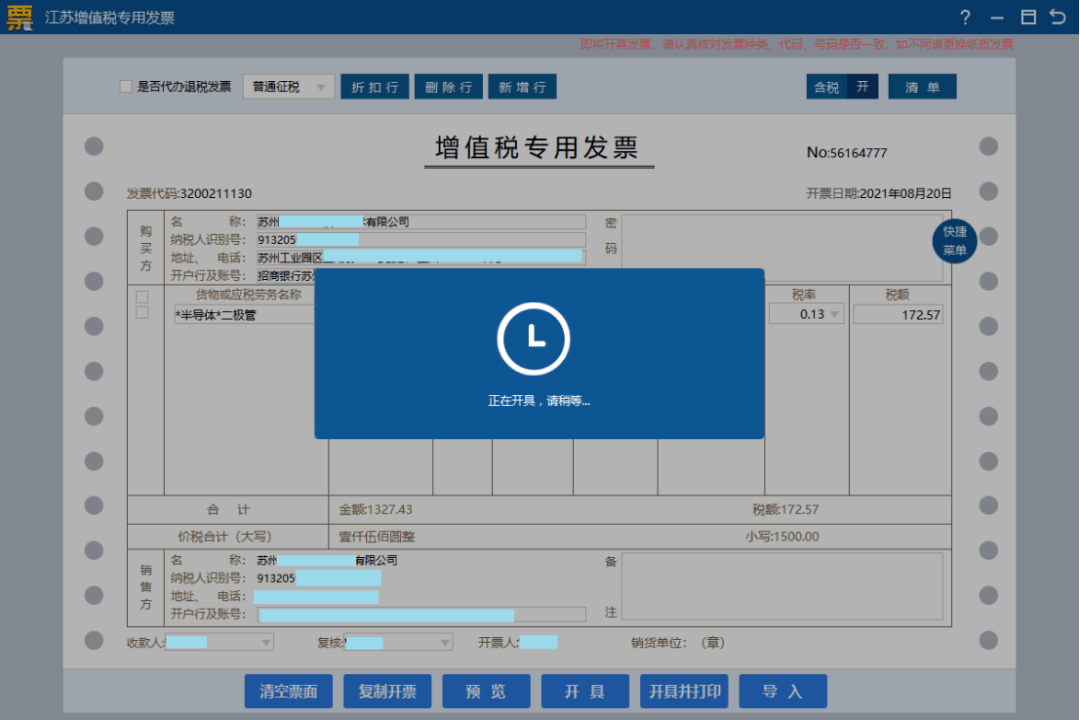Click 清空票面 button
Screen dimensions: 1080x720
(x=289, y=691)
